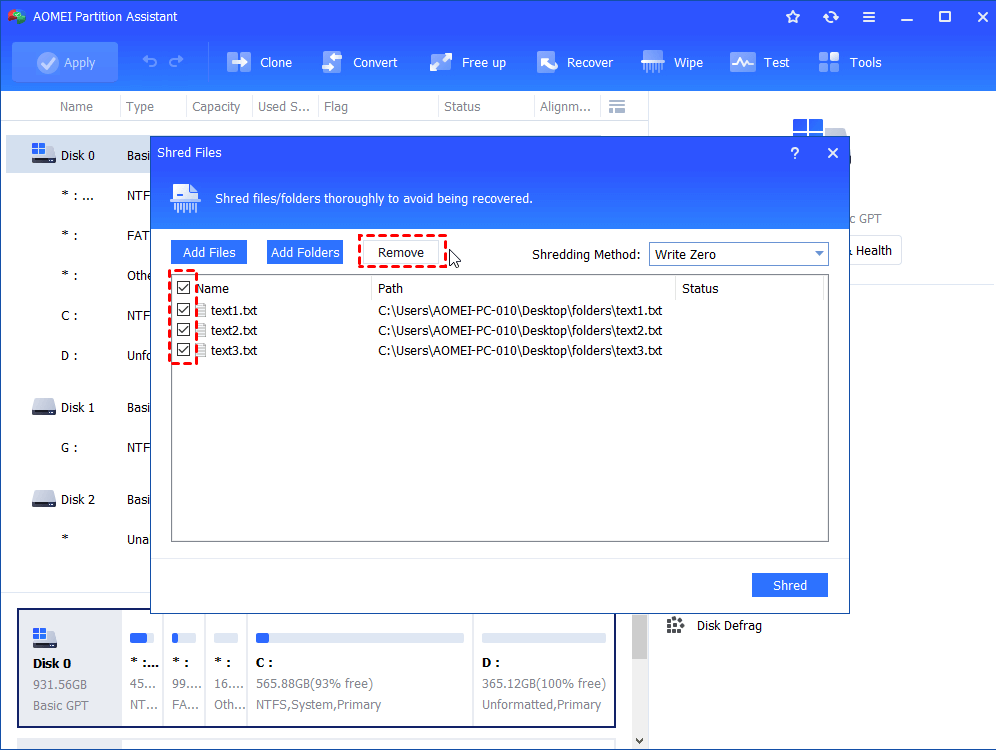Open the Convert menu
Viewport: 996px width, 750px height.
(x=360, y=62)
